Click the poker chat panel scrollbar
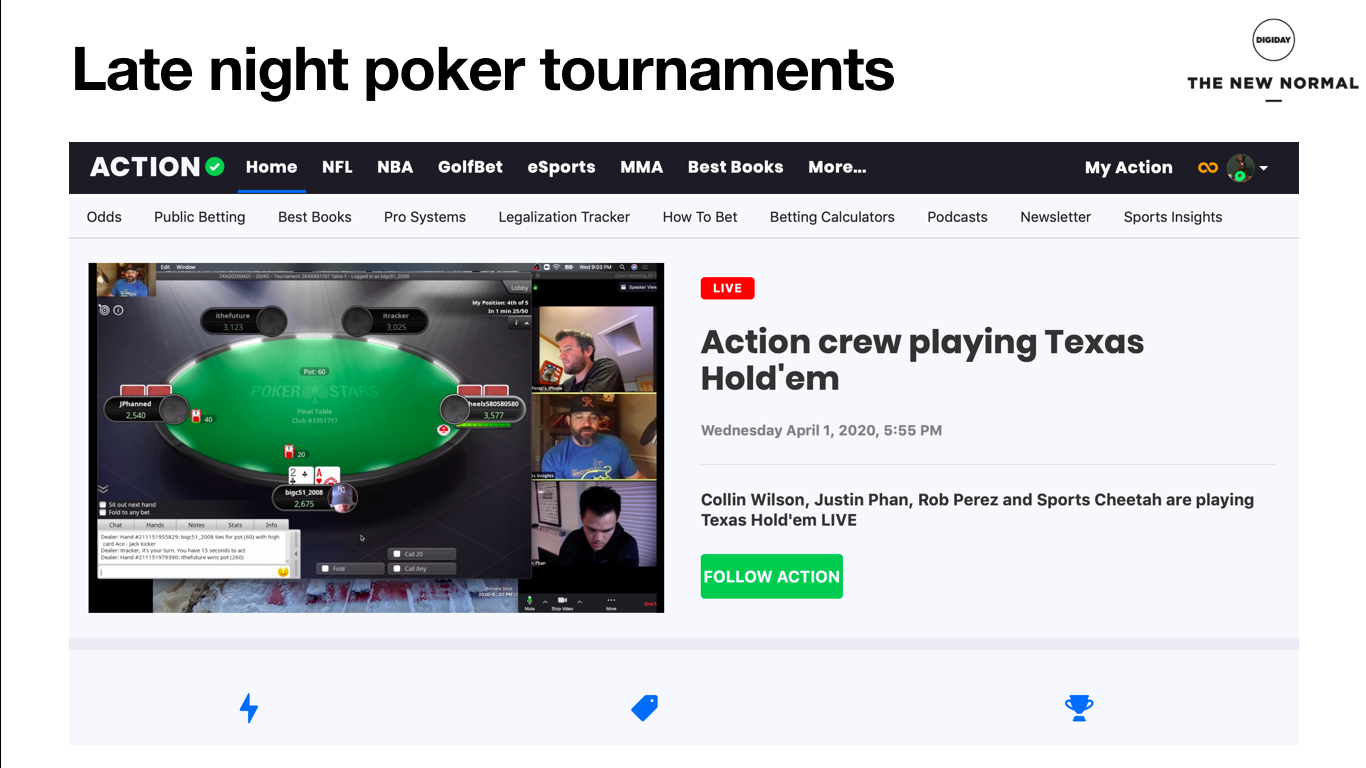Screen dimensions: 1366x768 (x=294, y=554)
